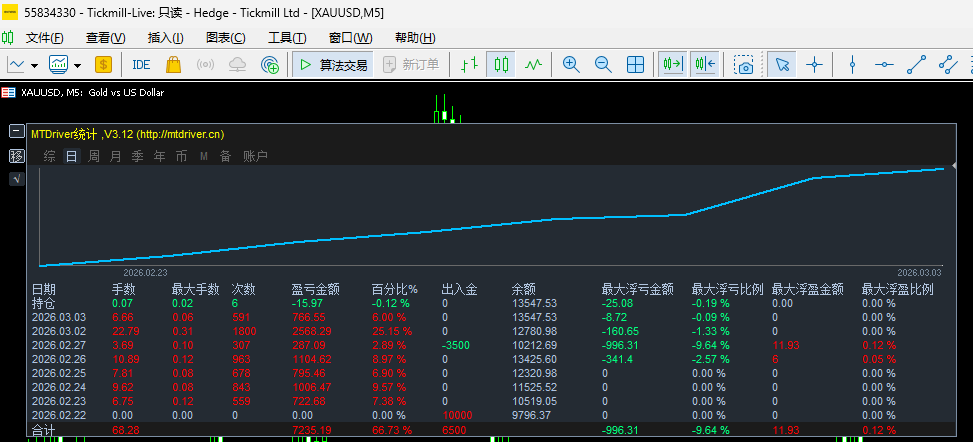Select the crosshair tool

pos(815,64)
